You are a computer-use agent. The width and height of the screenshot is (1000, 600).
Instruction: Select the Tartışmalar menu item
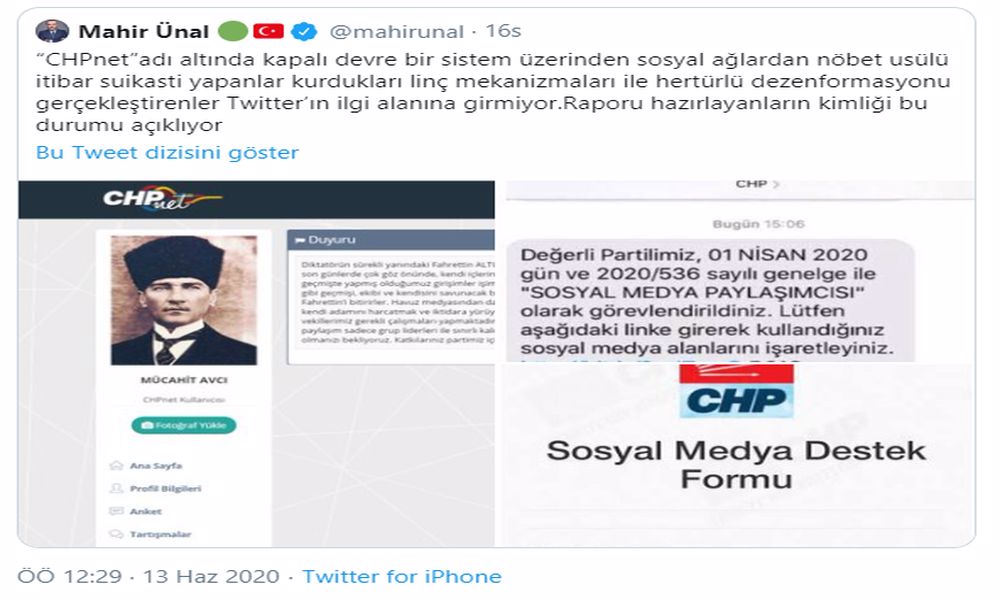(x=160, y=534)
